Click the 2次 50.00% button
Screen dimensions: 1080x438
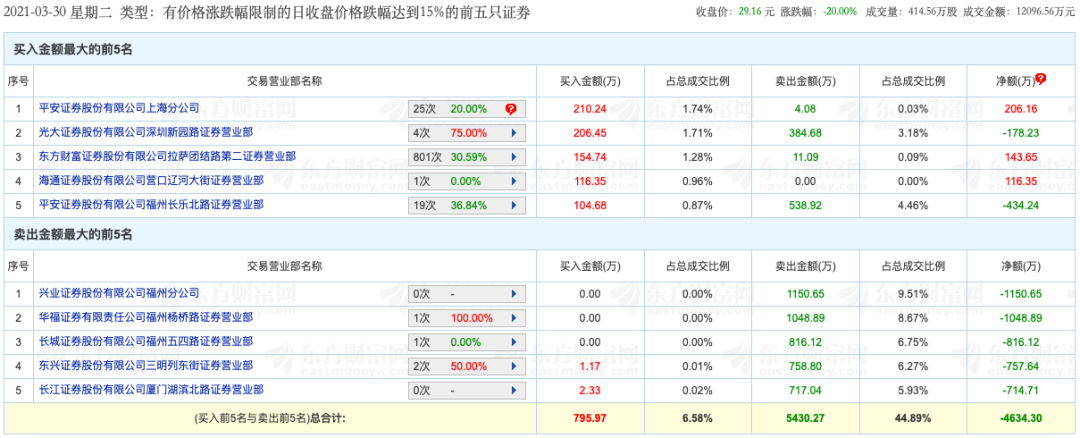click(x=467, y=366)
